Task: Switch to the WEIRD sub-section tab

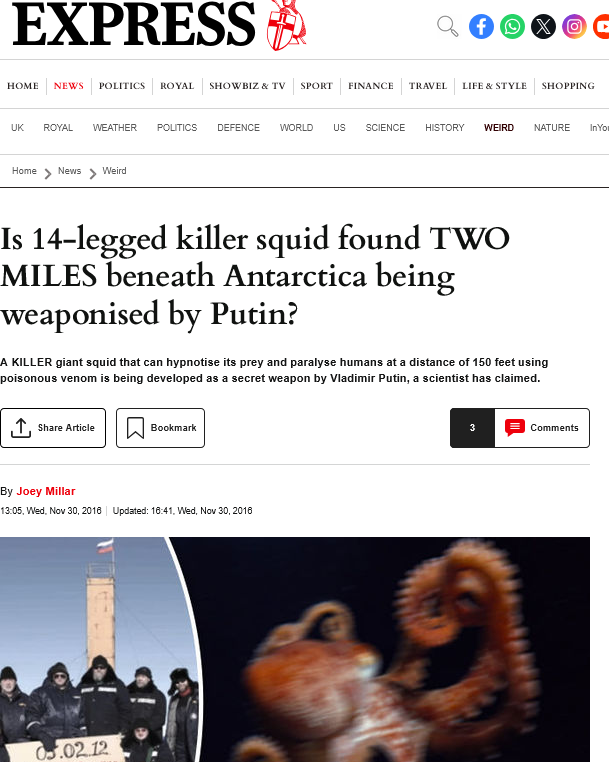Action: click(x=499, y=128)
